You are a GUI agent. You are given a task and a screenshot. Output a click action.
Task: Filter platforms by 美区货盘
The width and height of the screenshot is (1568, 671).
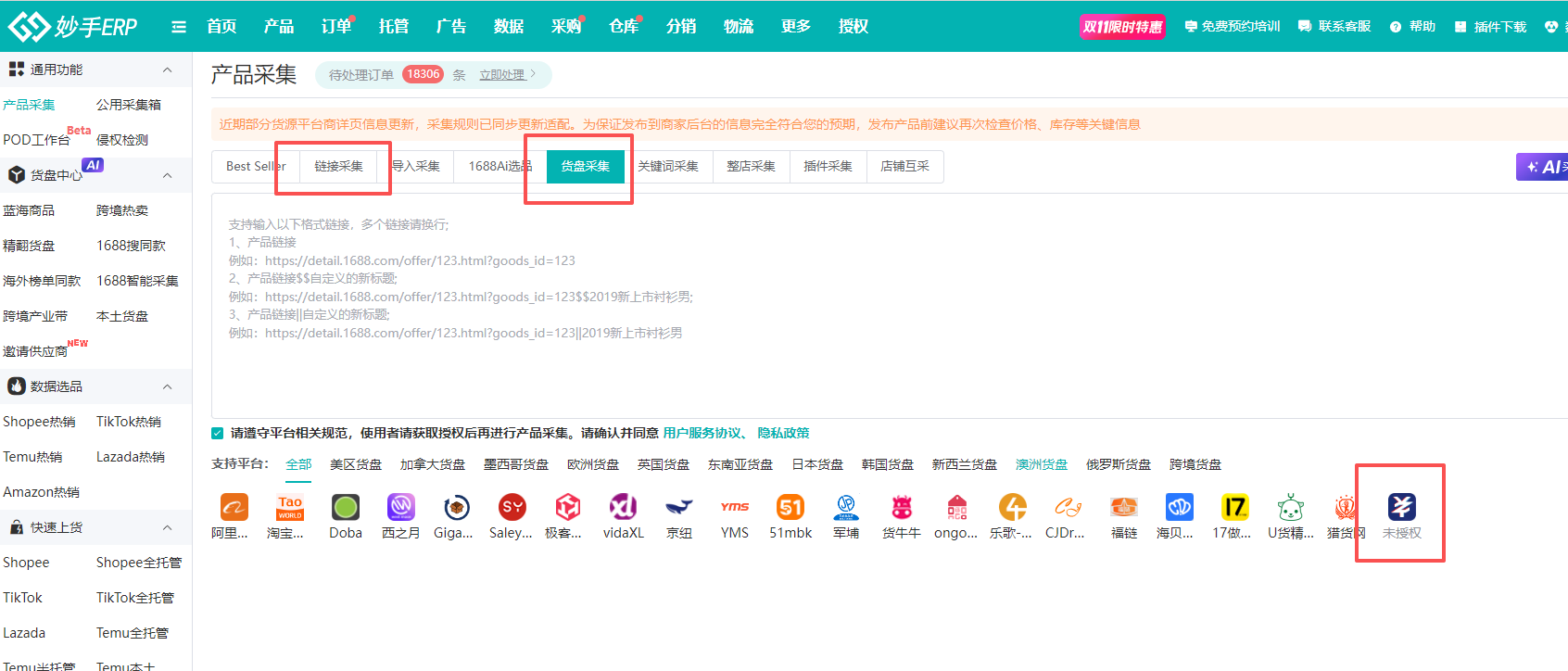(x=356, y=464)
